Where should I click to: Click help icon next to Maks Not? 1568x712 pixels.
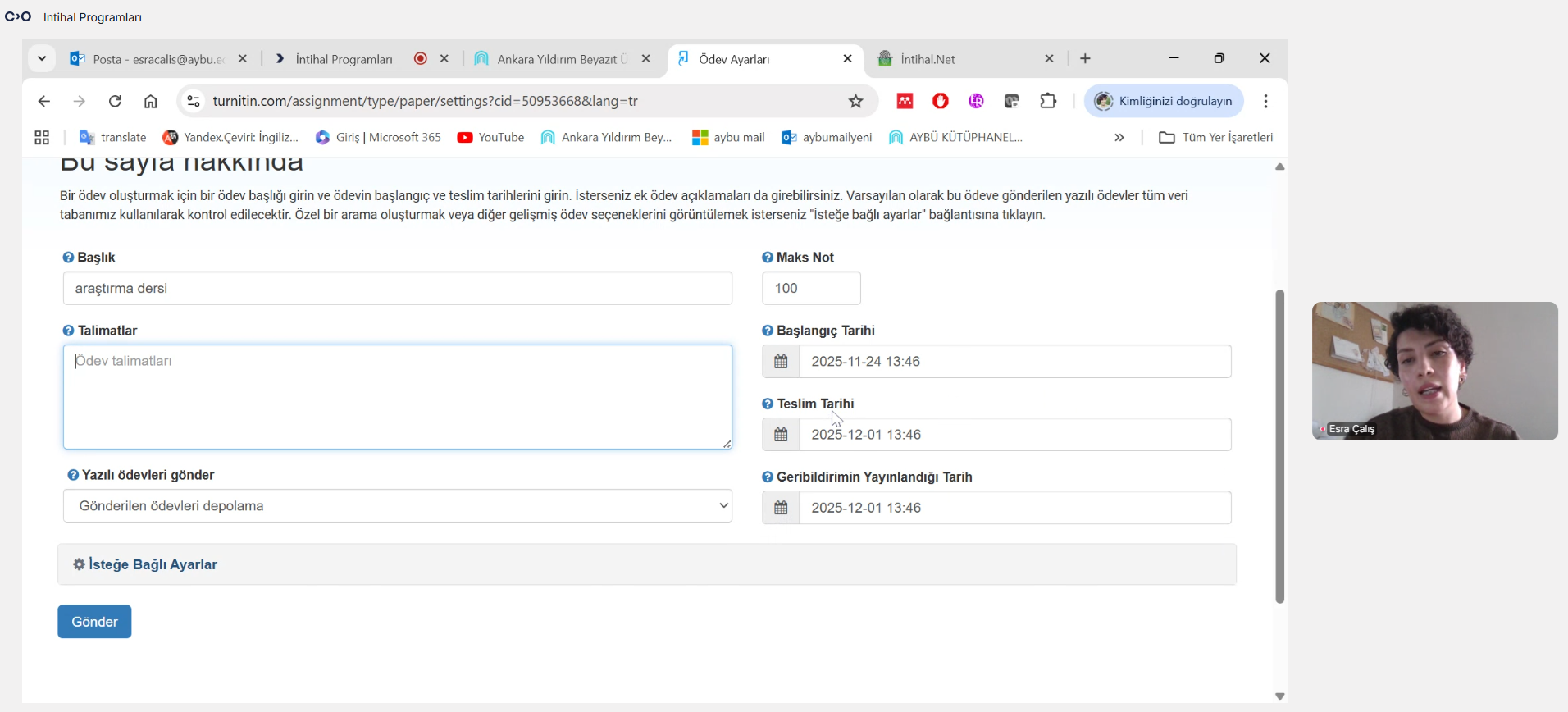click(768, 258)
